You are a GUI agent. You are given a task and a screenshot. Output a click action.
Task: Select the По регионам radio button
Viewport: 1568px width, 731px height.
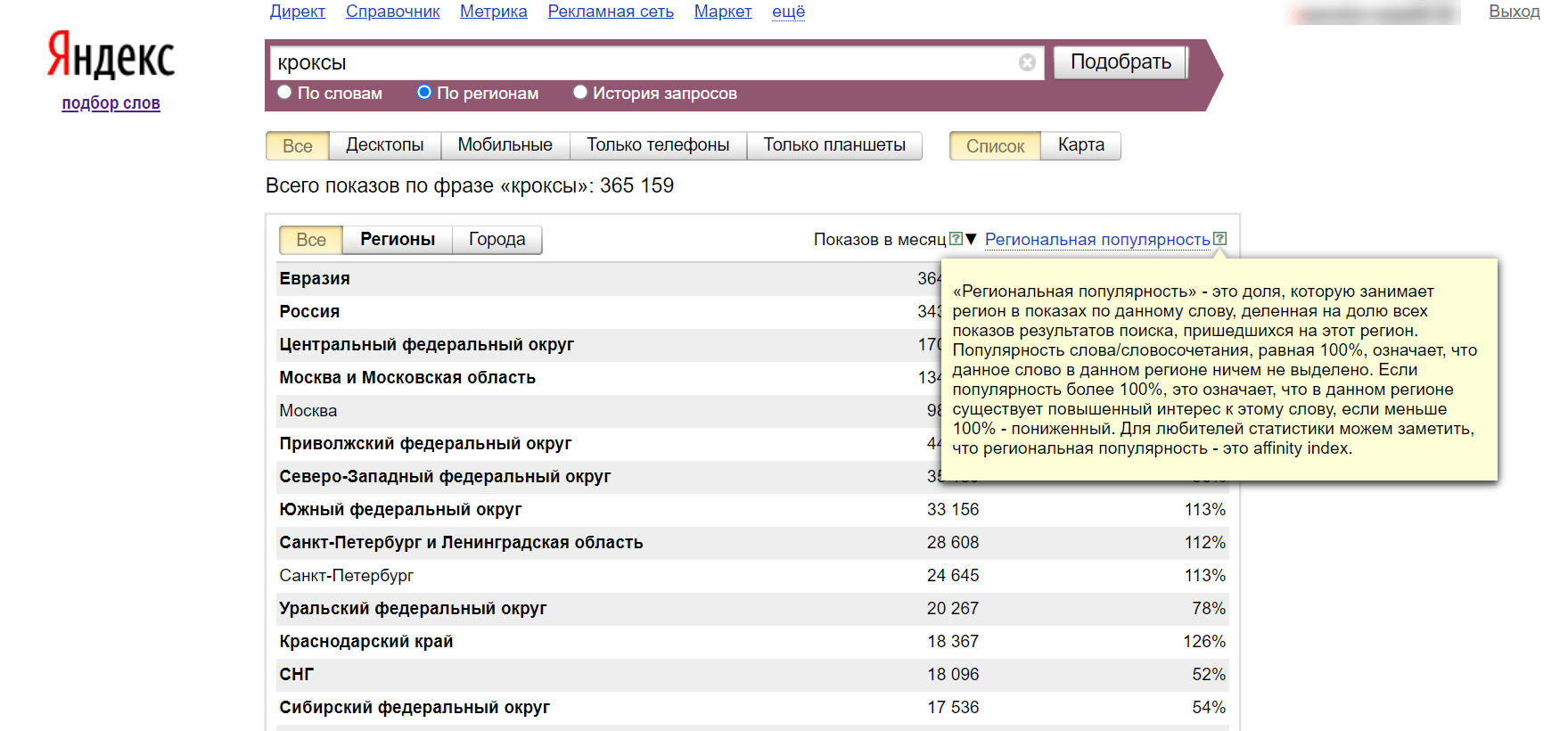[424, 92]
